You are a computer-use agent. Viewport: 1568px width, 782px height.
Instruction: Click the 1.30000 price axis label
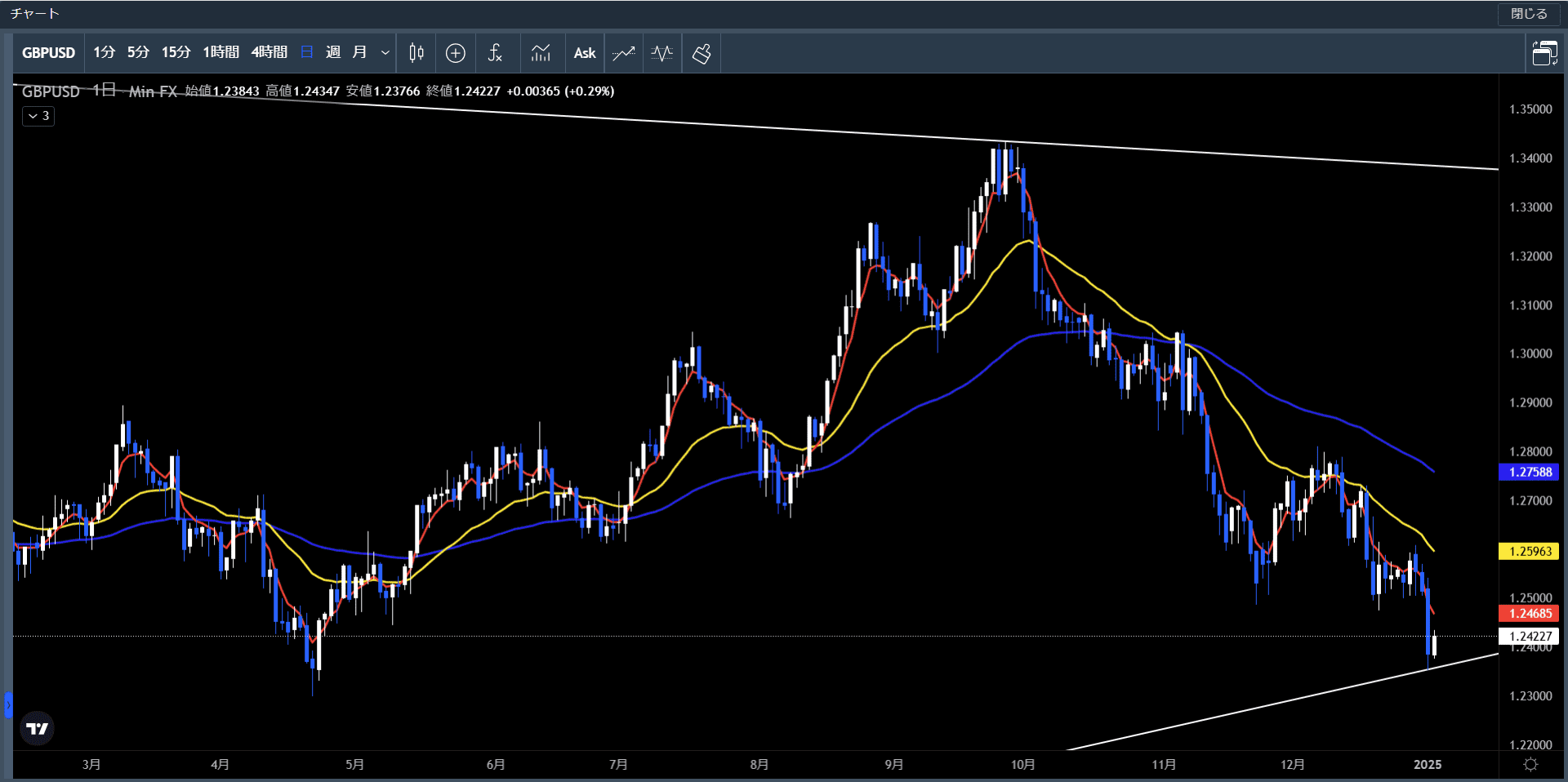click(1530, 353)
